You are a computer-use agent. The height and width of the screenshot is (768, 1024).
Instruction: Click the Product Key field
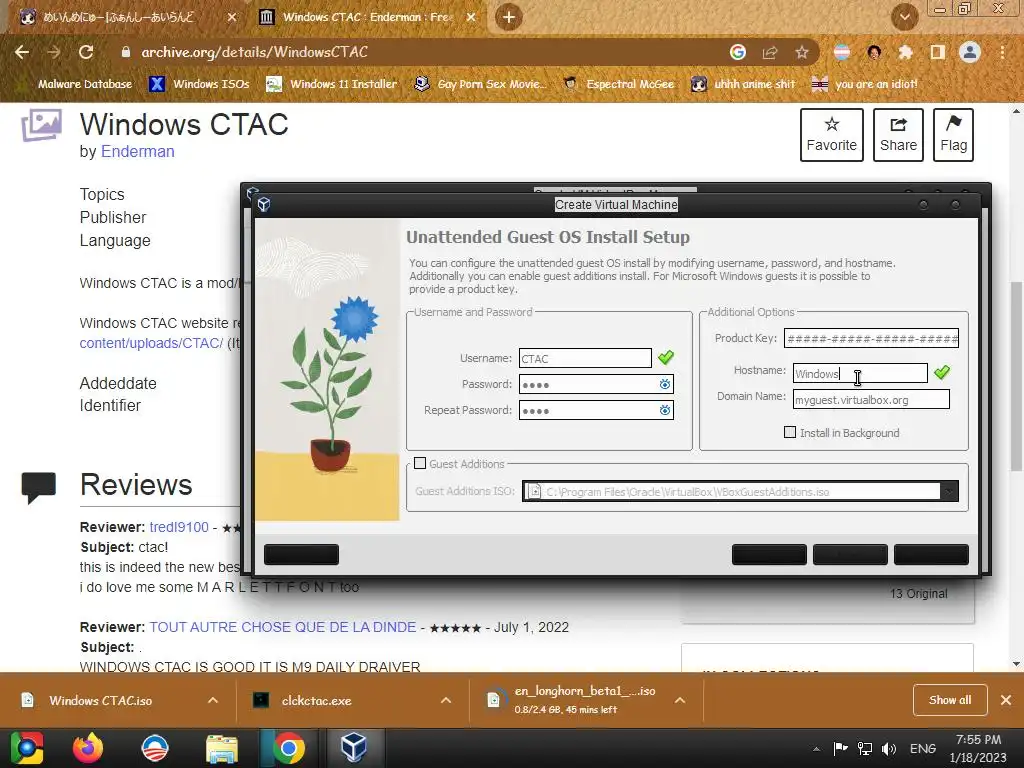(871, 338)
